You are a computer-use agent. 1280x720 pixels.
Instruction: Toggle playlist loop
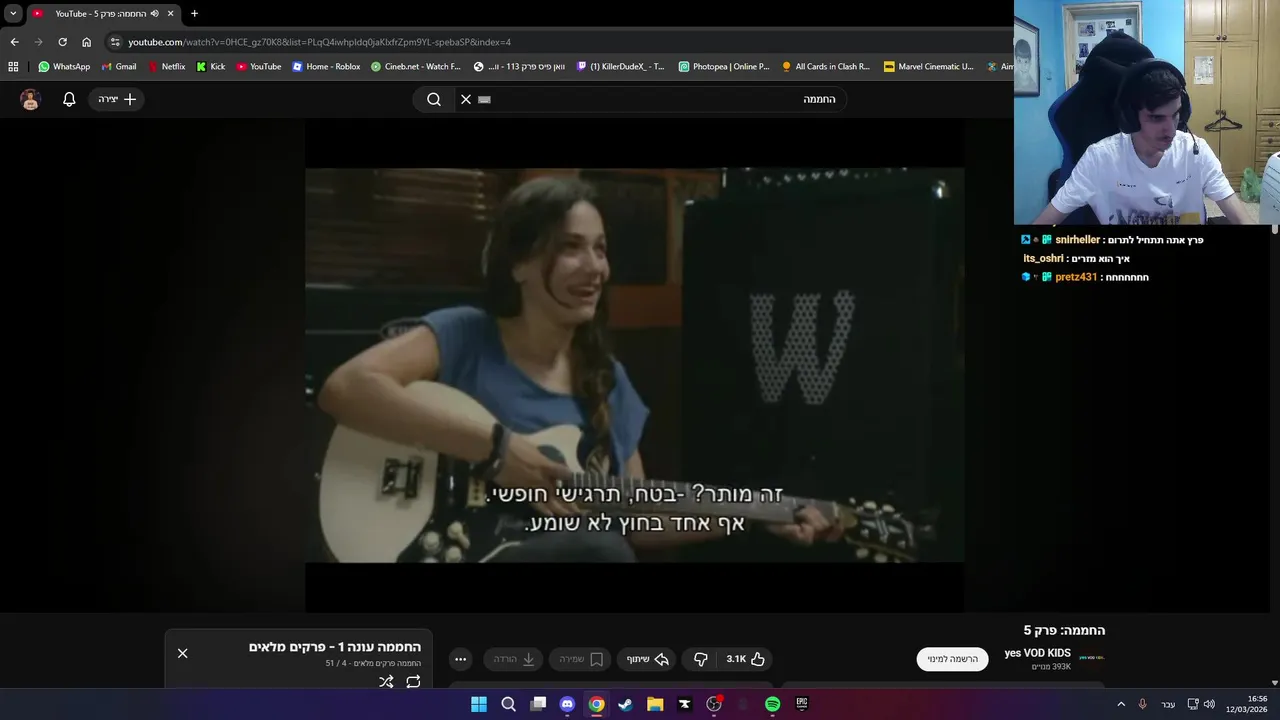(413, 682)
